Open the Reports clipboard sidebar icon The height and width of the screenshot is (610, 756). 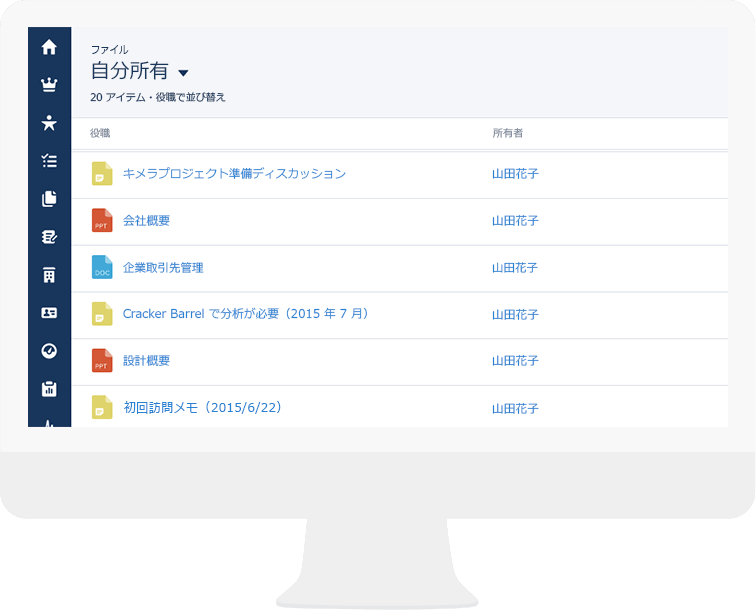click(49, 389)
